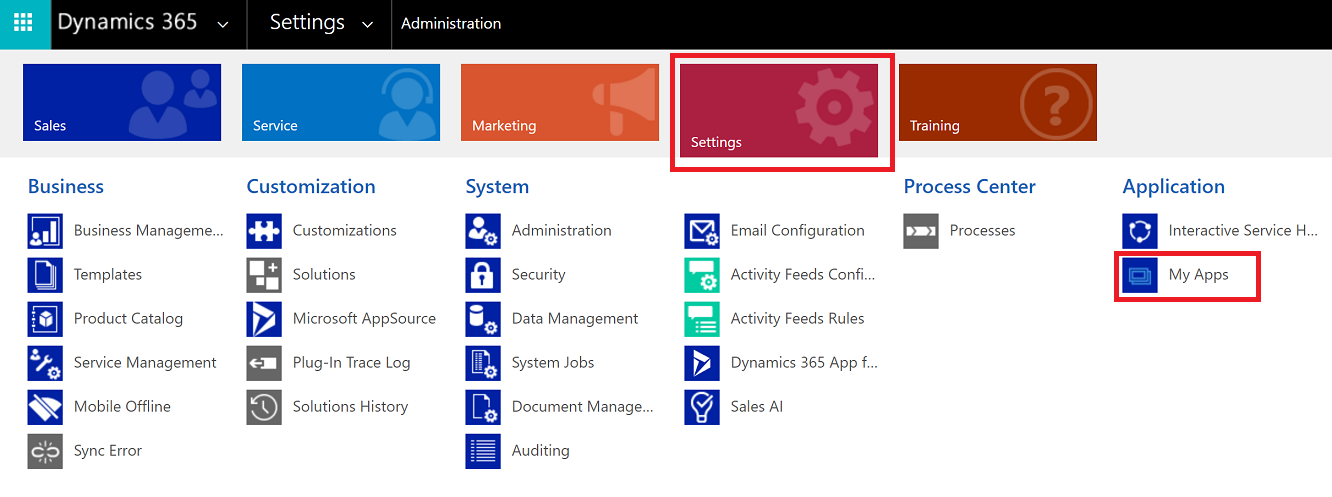Click the Auditing list icon

pyautogui.click(x=483, y=451)
